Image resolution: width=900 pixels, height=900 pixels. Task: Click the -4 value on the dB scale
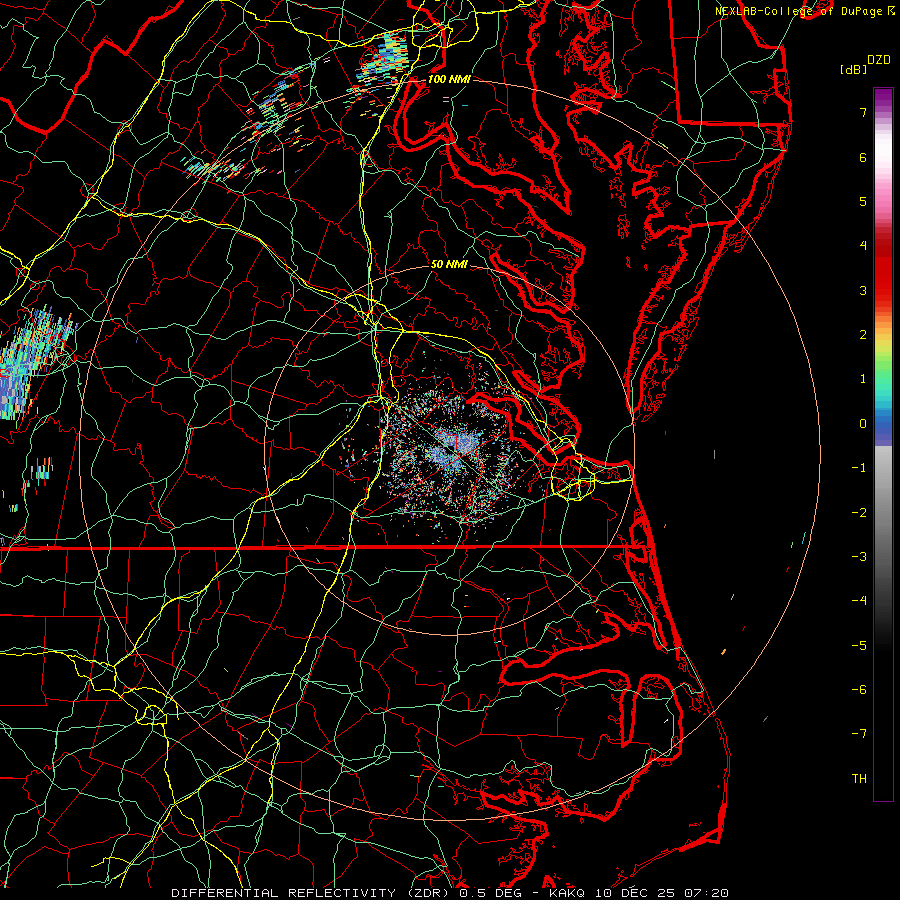(x=859, y=601)
